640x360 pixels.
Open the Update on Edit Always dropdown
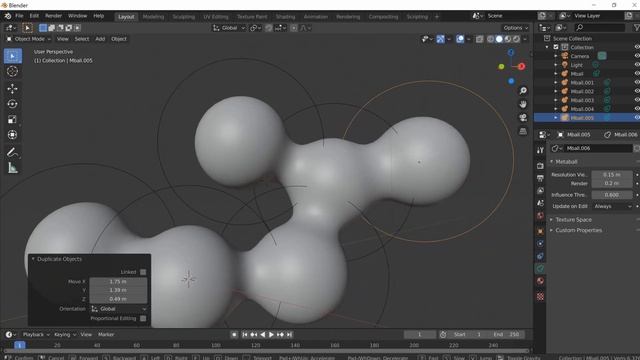(x=612, y=207)
